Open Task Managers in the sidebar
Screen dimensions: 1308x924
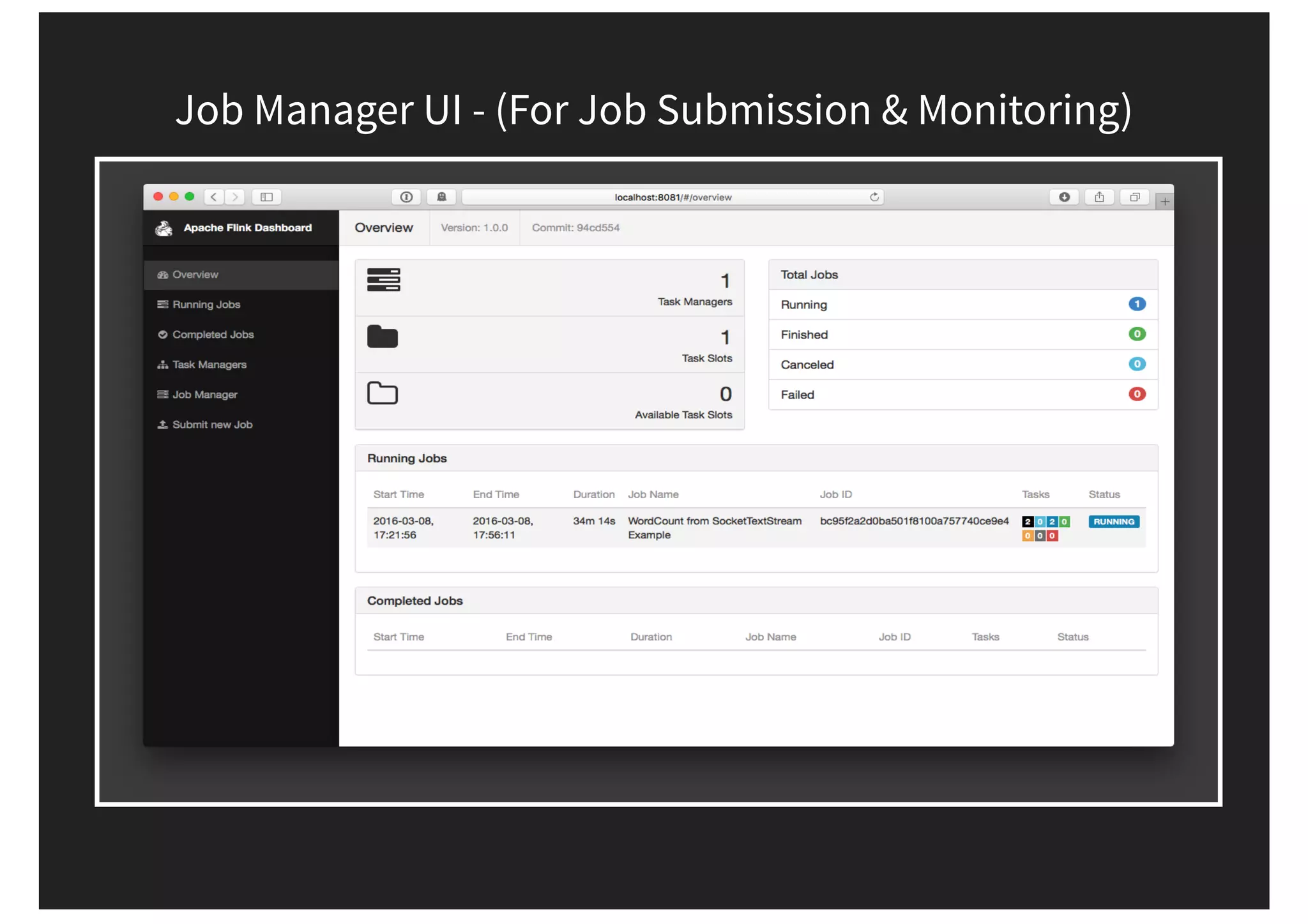pos(241,365)
